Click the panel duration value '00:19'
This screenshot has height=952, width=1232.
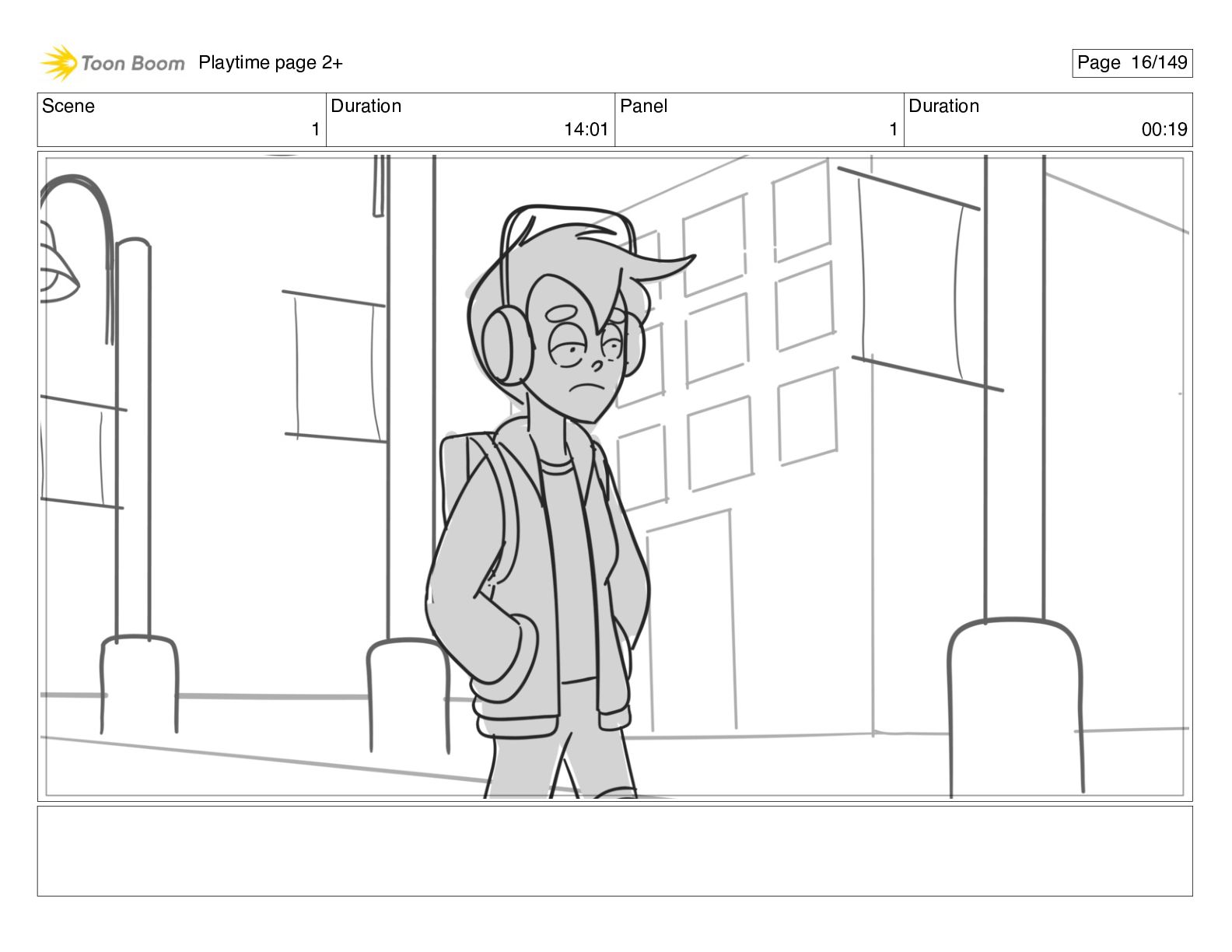coord(1164,130)
